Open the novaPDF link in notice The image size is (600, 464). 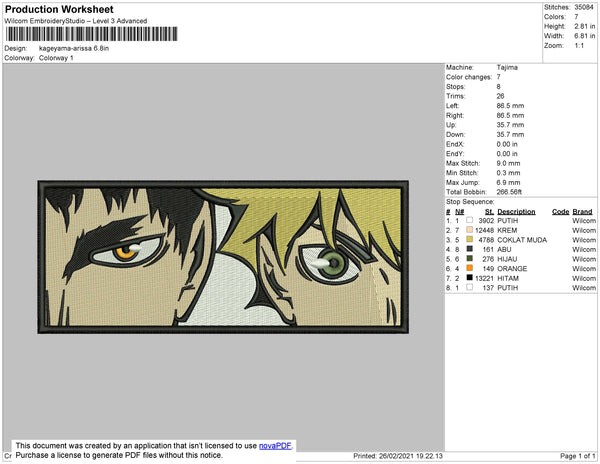pyautogui.click(x=275, y=446)
